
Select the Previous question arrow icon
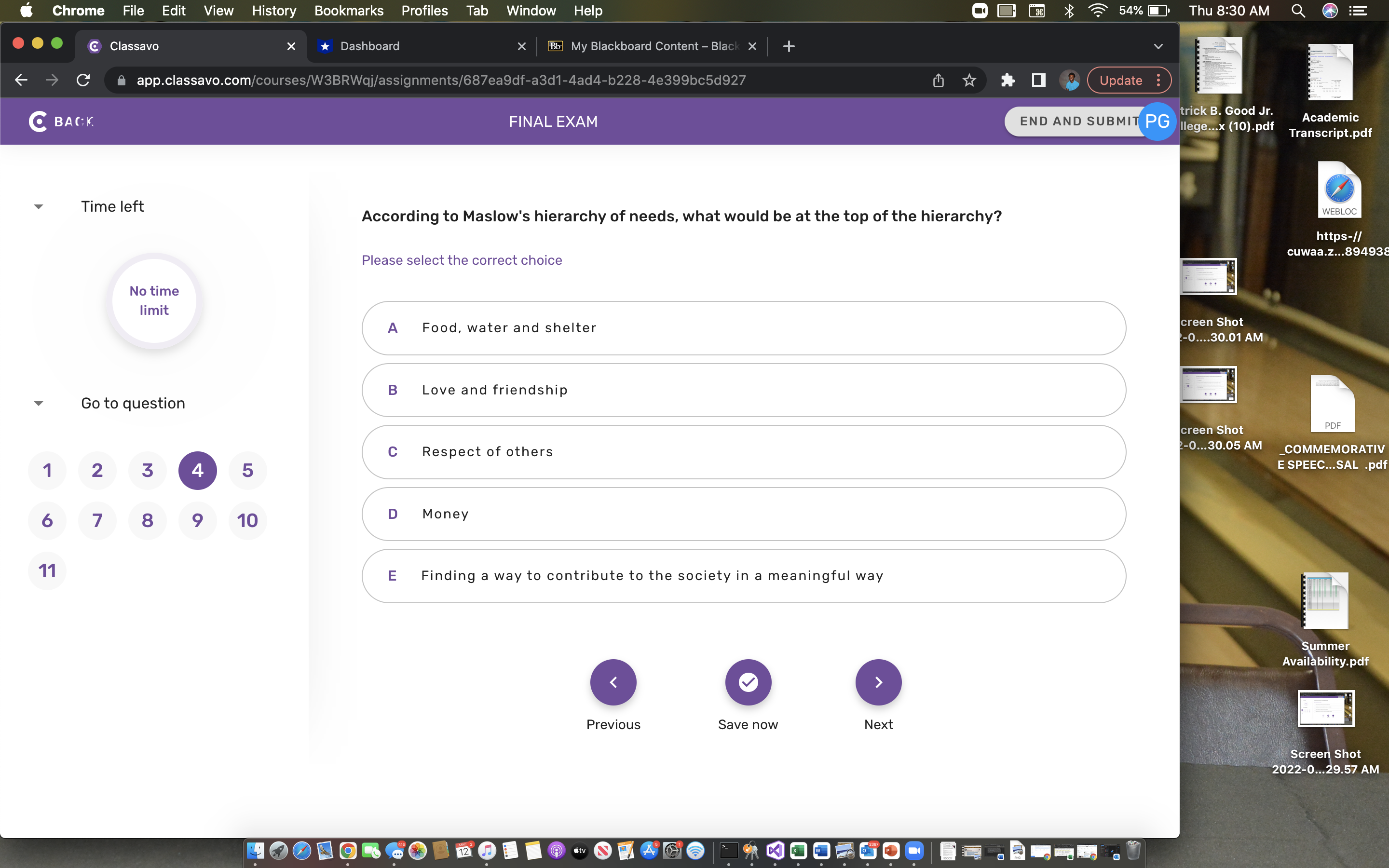tap(613, 682)
